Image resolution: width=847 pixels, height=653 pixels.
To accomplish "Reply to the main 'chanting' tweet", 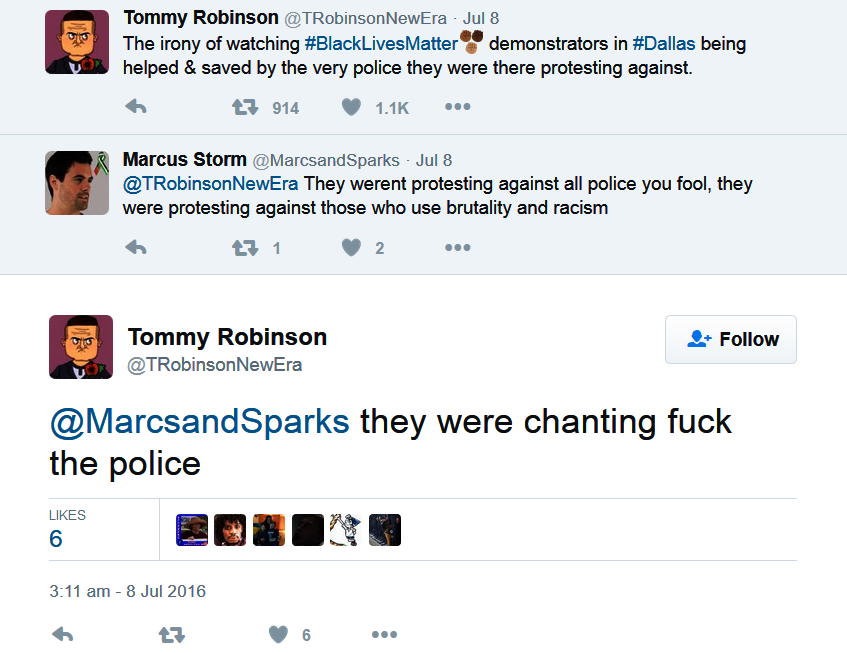I will coord(62,634).
